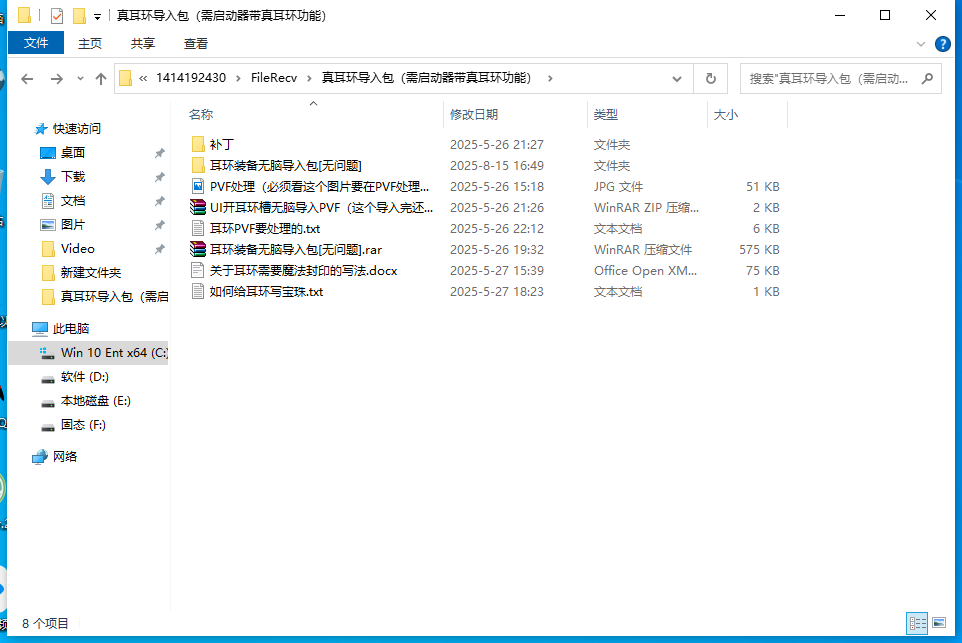This screenshot has width=962, height=643.
Task: Click the blue Help question mark button
Action: tap(944, 43)
